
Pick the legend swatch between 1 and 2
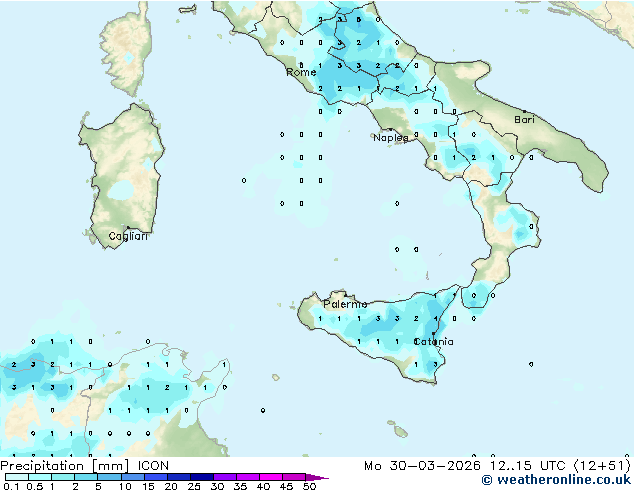63,477
